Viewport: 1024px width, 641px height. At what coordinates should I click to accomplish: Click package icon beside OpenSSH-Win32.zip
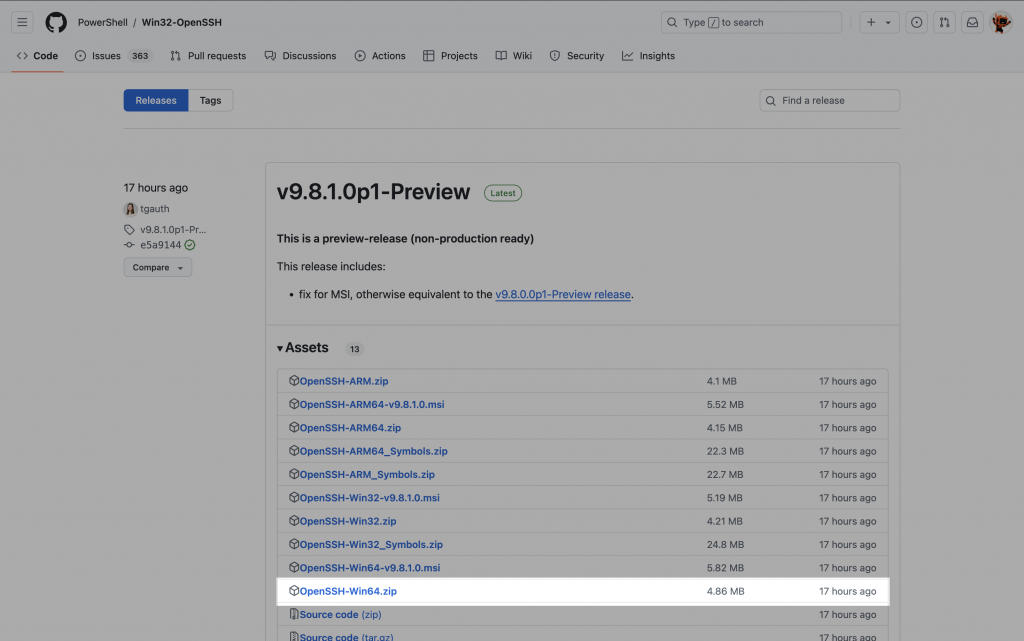coord(294,521)
